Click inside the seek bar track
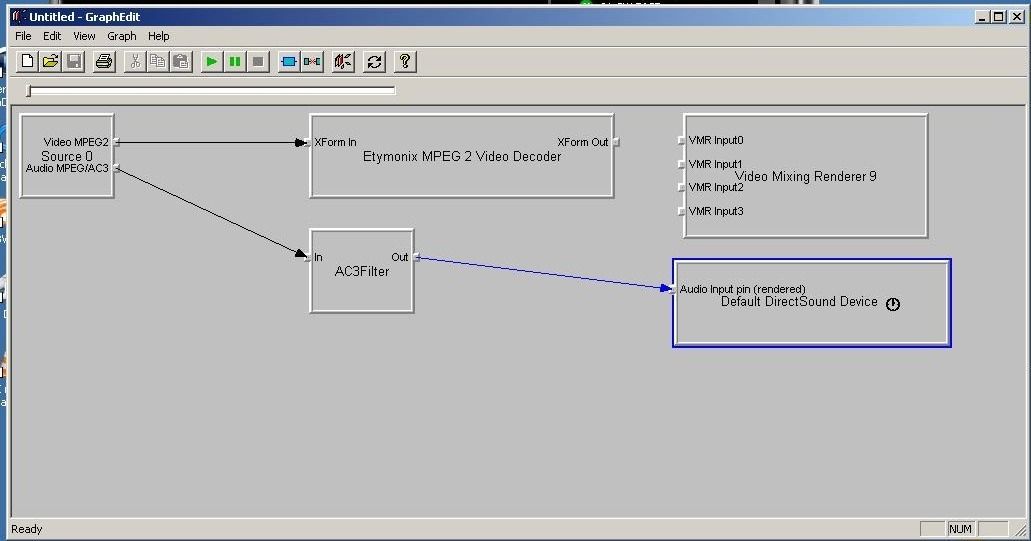This screenshot has height=541, width=1031. click(212, 91)
